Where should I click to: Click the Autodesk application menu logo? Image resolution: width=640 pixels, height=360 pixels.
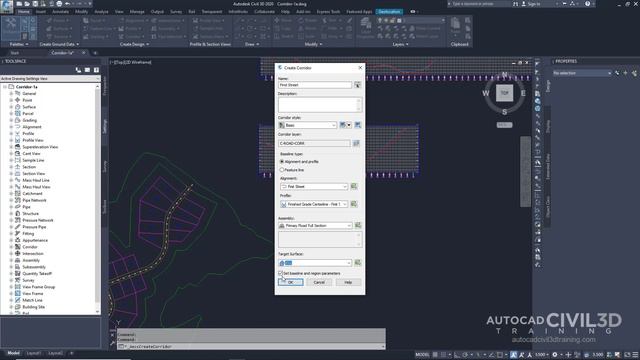[7, 6]
